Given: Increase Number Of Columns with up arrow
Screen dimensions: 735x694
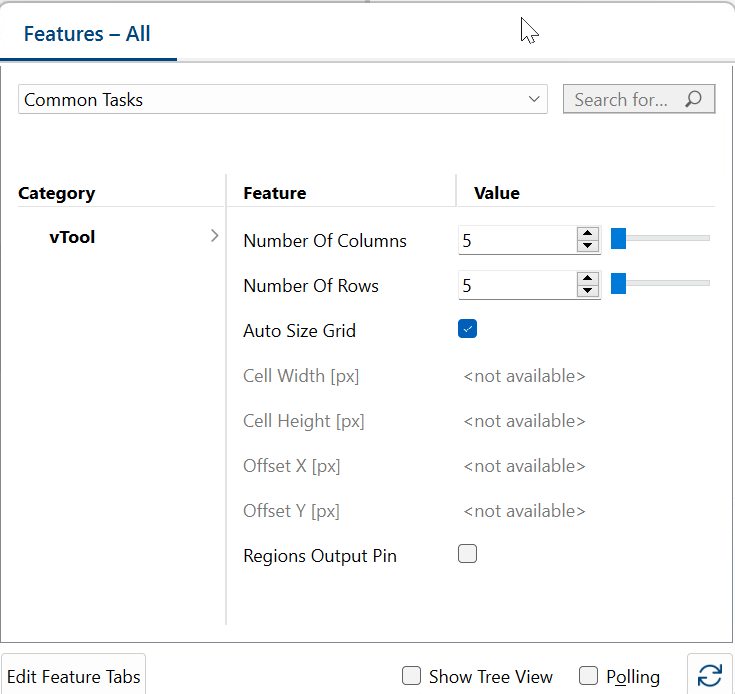Looking at the screenshot, I should pyautogui.click(x=588, y=234).
